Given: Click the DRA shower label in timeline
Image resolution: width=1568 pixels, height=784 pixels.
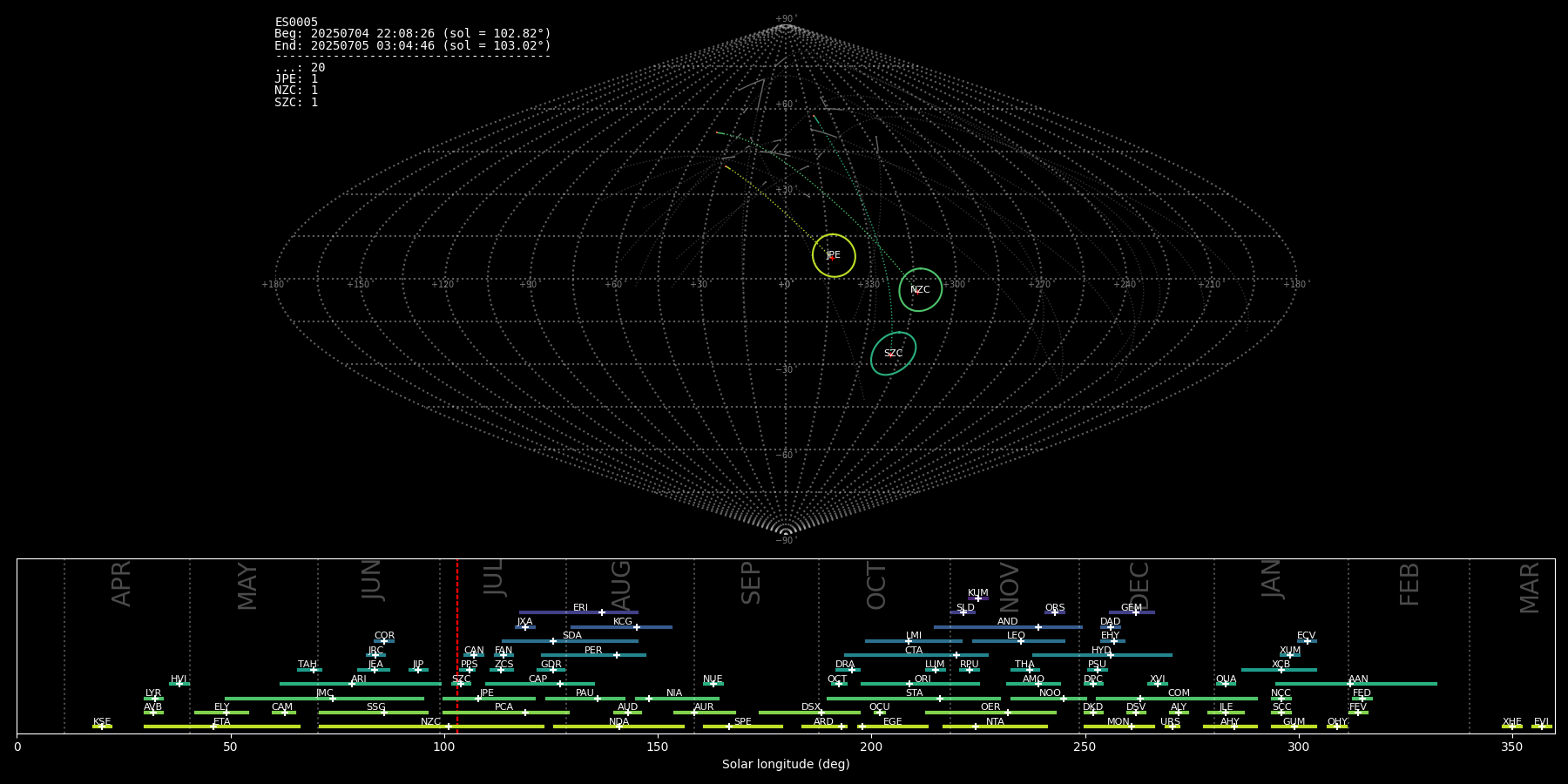Looking at the screenshot, I should click(x=845, y=665).
